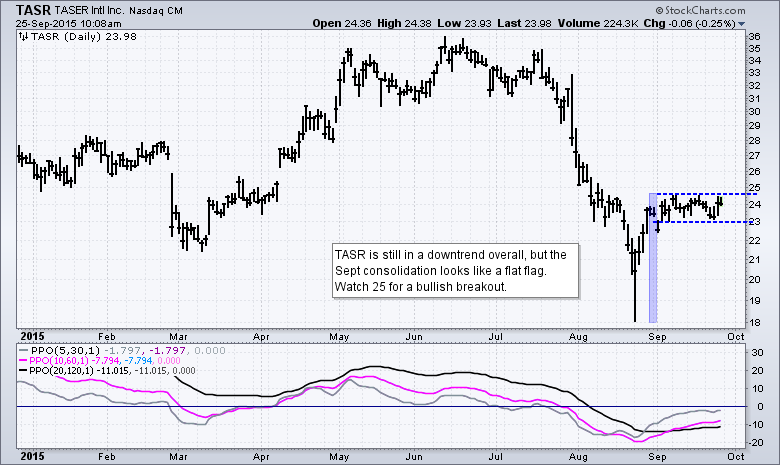Click the flat flag annotation text box
The height and width of the screenshot is (465, 780).
pyautogui.click(x=455, y=271)
